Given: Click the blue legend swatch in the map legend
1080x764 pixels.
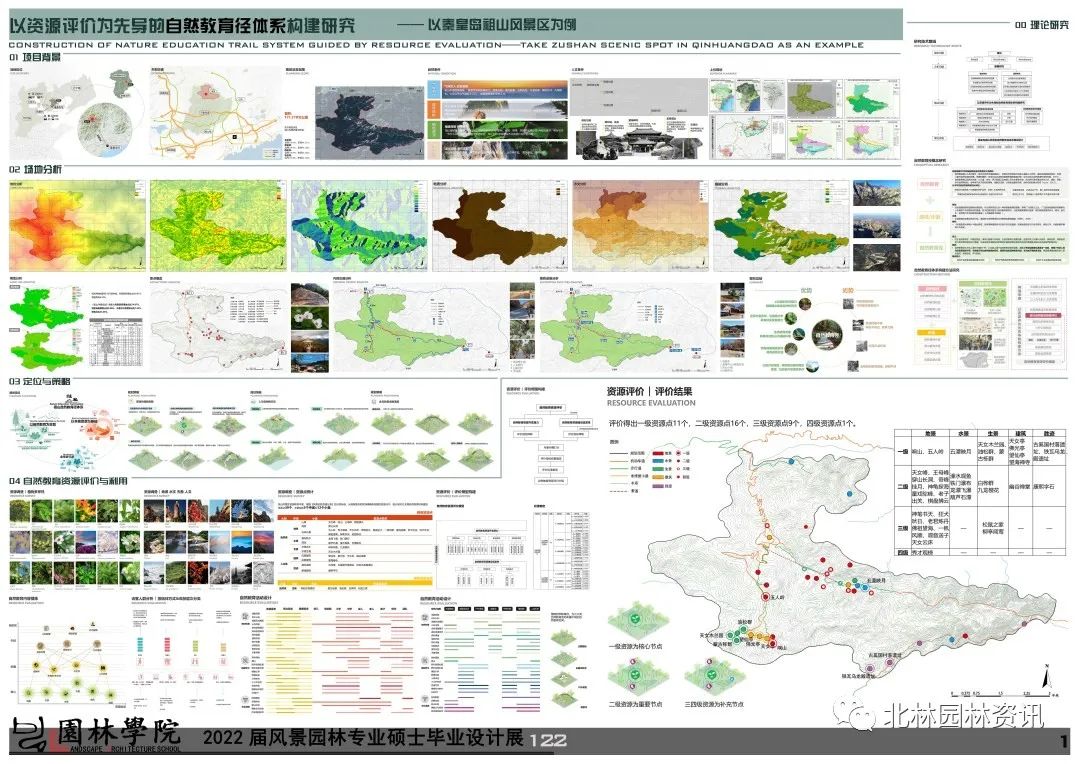Looking at the screenshot, I should (657, 461).
